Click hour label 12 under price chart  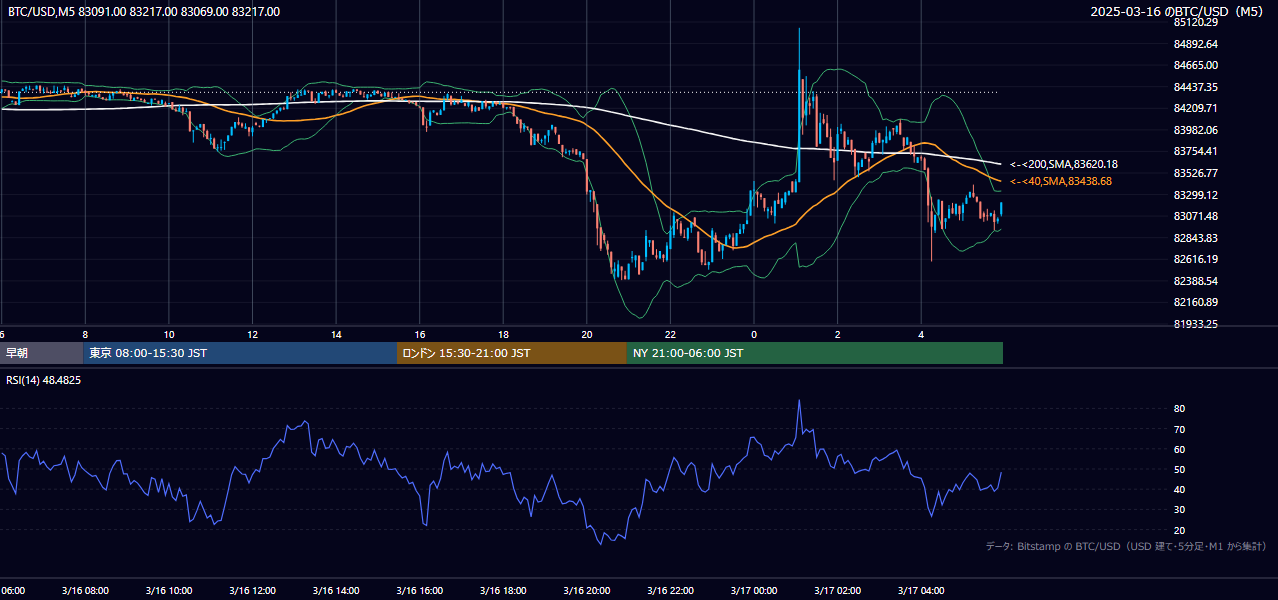[x=253, y=334]
